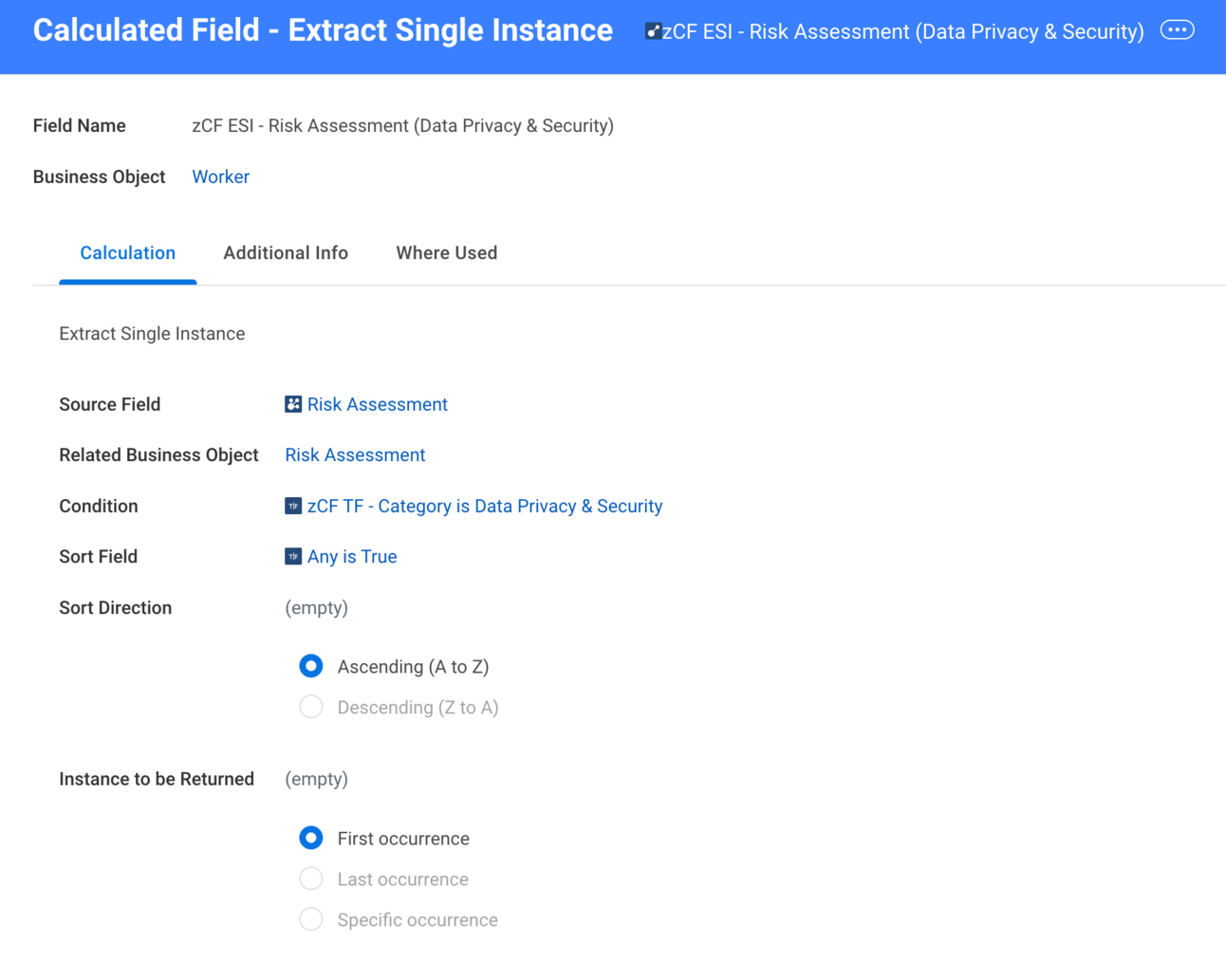Click the icon next to Any is True
1226x980 pixels.
pyautogui.click(x=293, y=557)
